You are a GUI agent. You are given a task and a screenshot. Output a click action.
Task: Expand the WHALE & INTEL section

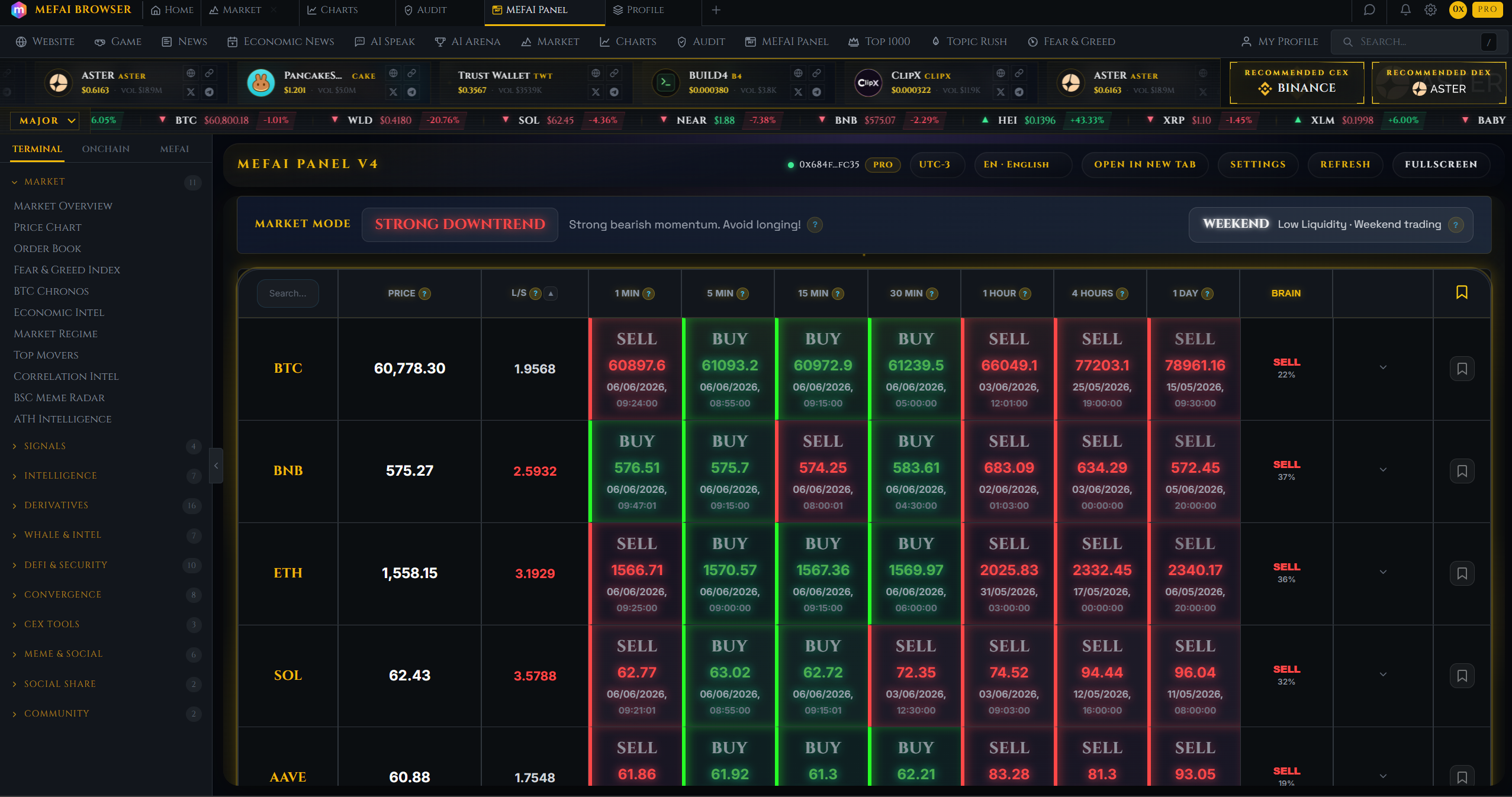pyautogui.click(x=106, y=535)
